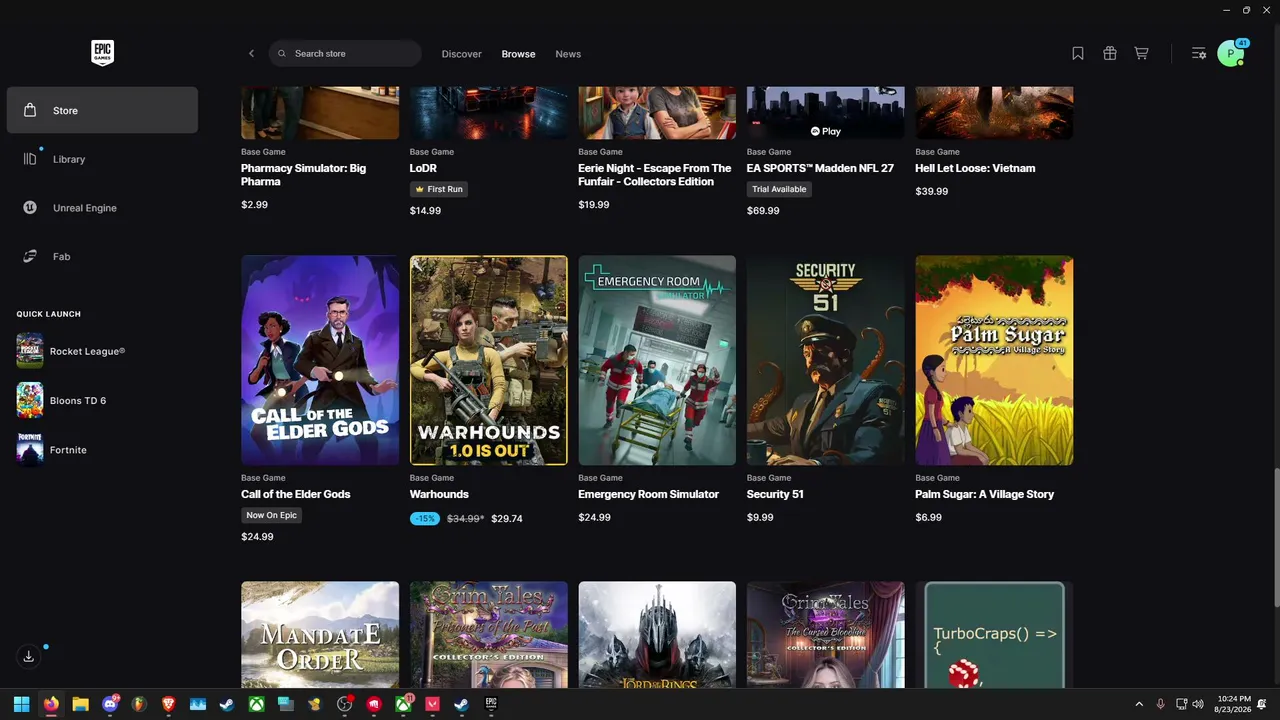Click the microphone tray icon

[x=1161, y=704]
